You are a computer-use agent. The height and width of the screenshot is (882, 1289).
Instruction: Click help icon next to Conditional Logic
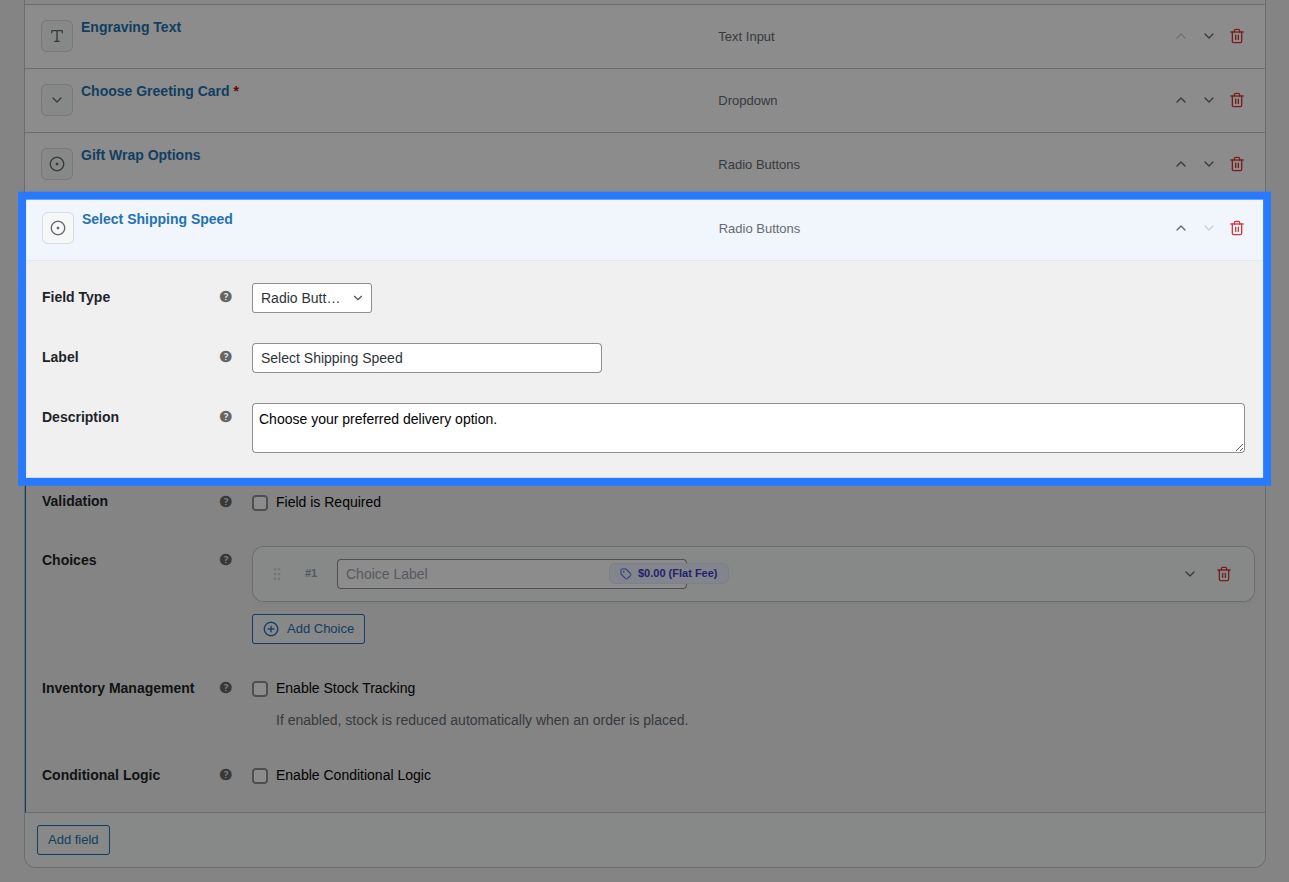226,774
